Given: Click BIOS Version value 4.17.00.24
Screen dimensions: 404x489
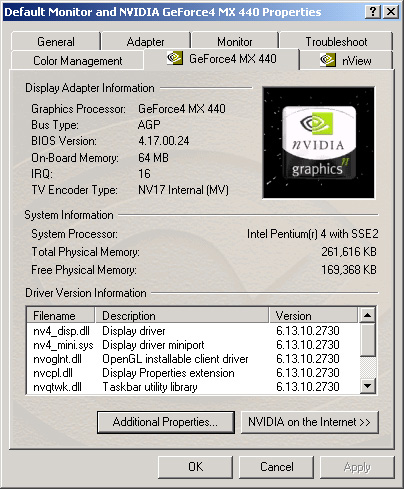Looking at the screenshot, I should click(164, 141).
